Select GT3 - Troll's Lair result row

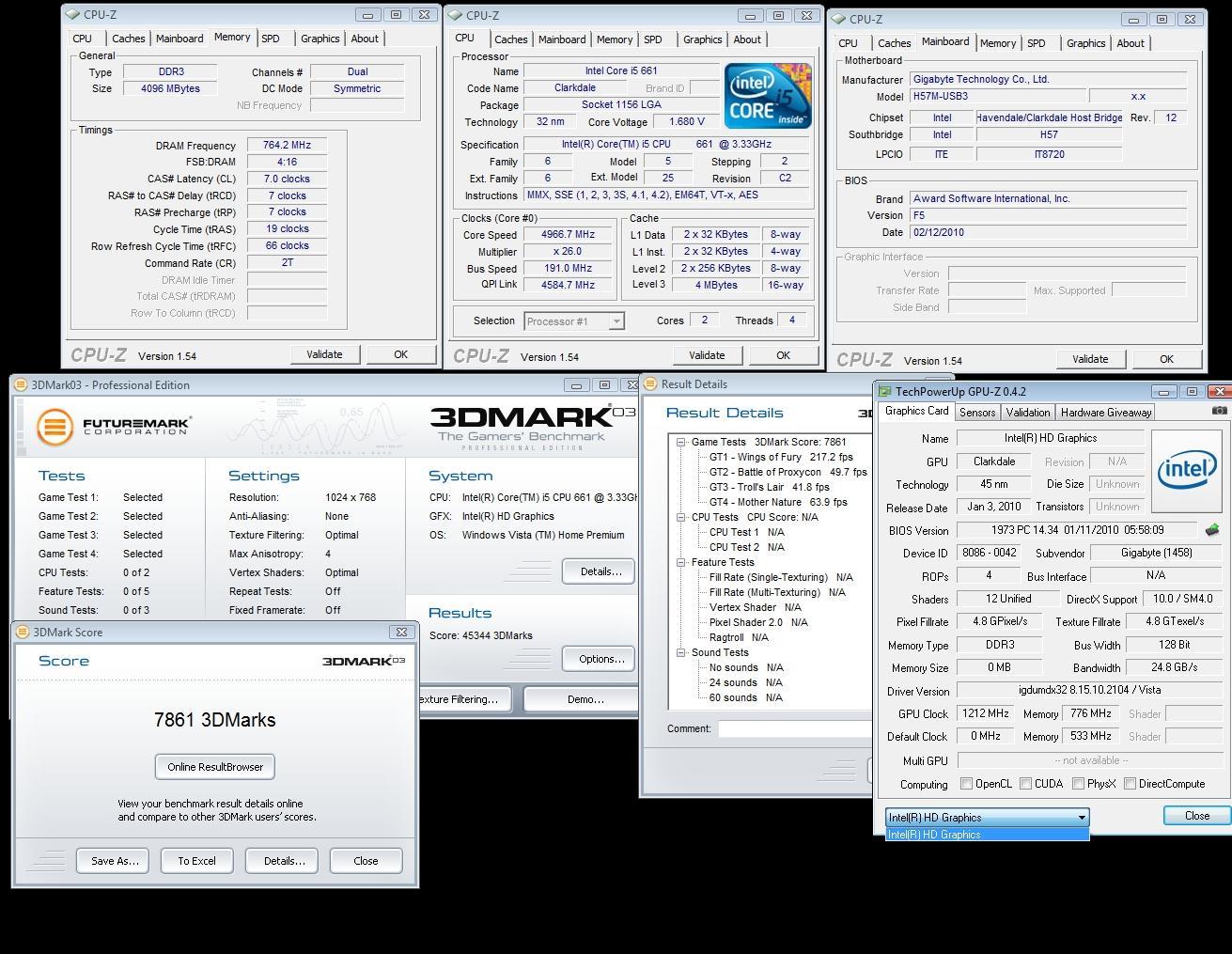769,487
